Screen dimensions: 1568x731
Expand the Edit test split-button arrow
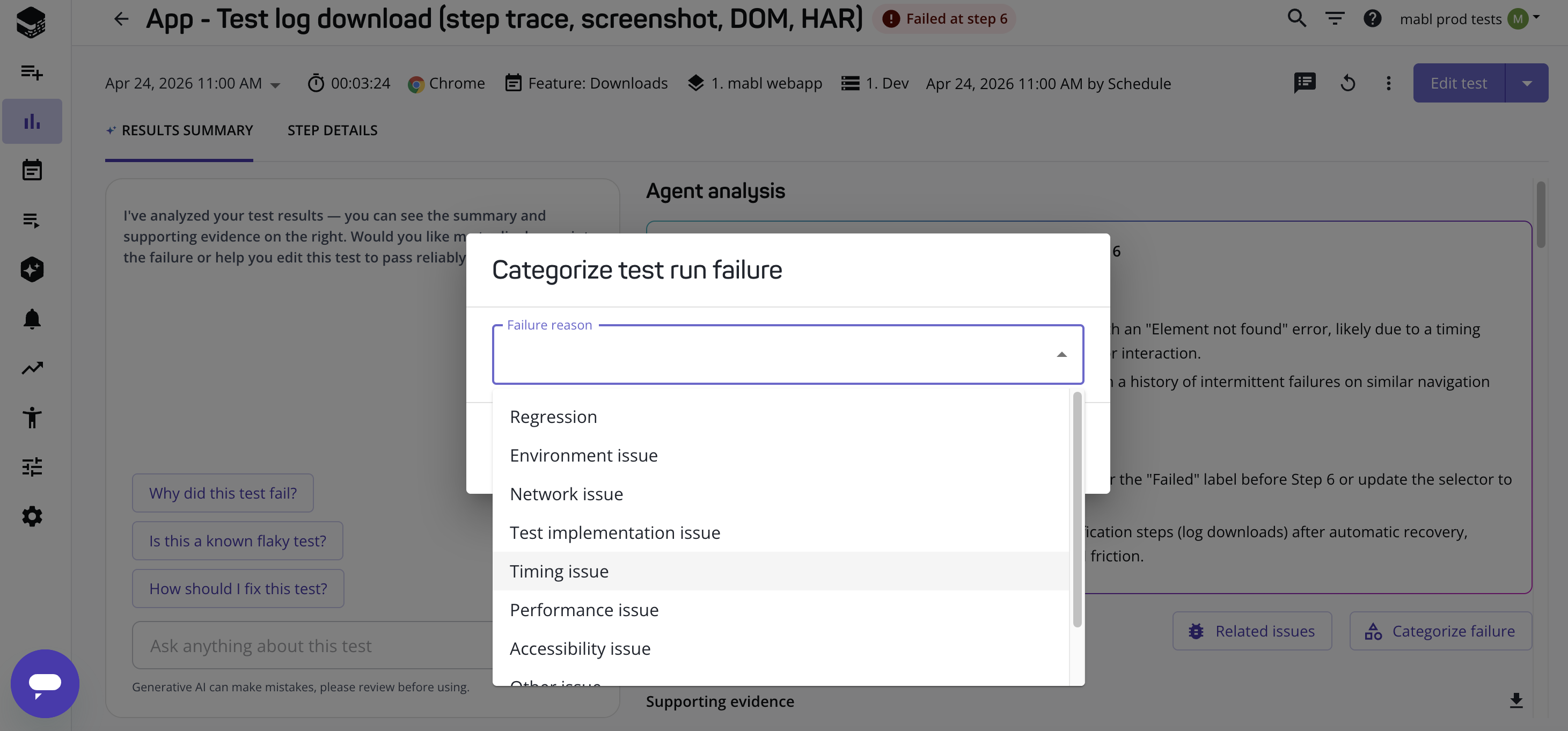tap(1526, 83)
